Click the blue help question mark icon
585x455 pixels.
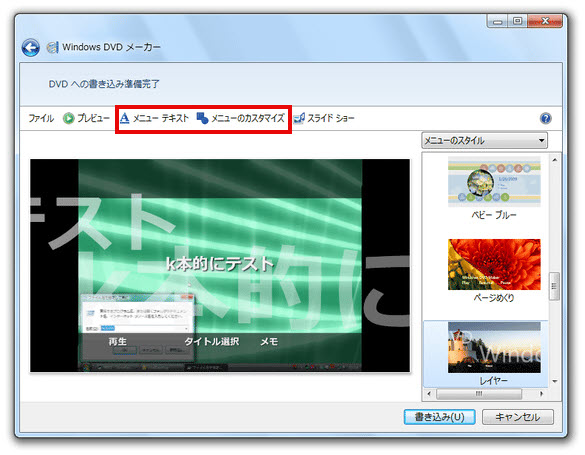tap(545, 119)
